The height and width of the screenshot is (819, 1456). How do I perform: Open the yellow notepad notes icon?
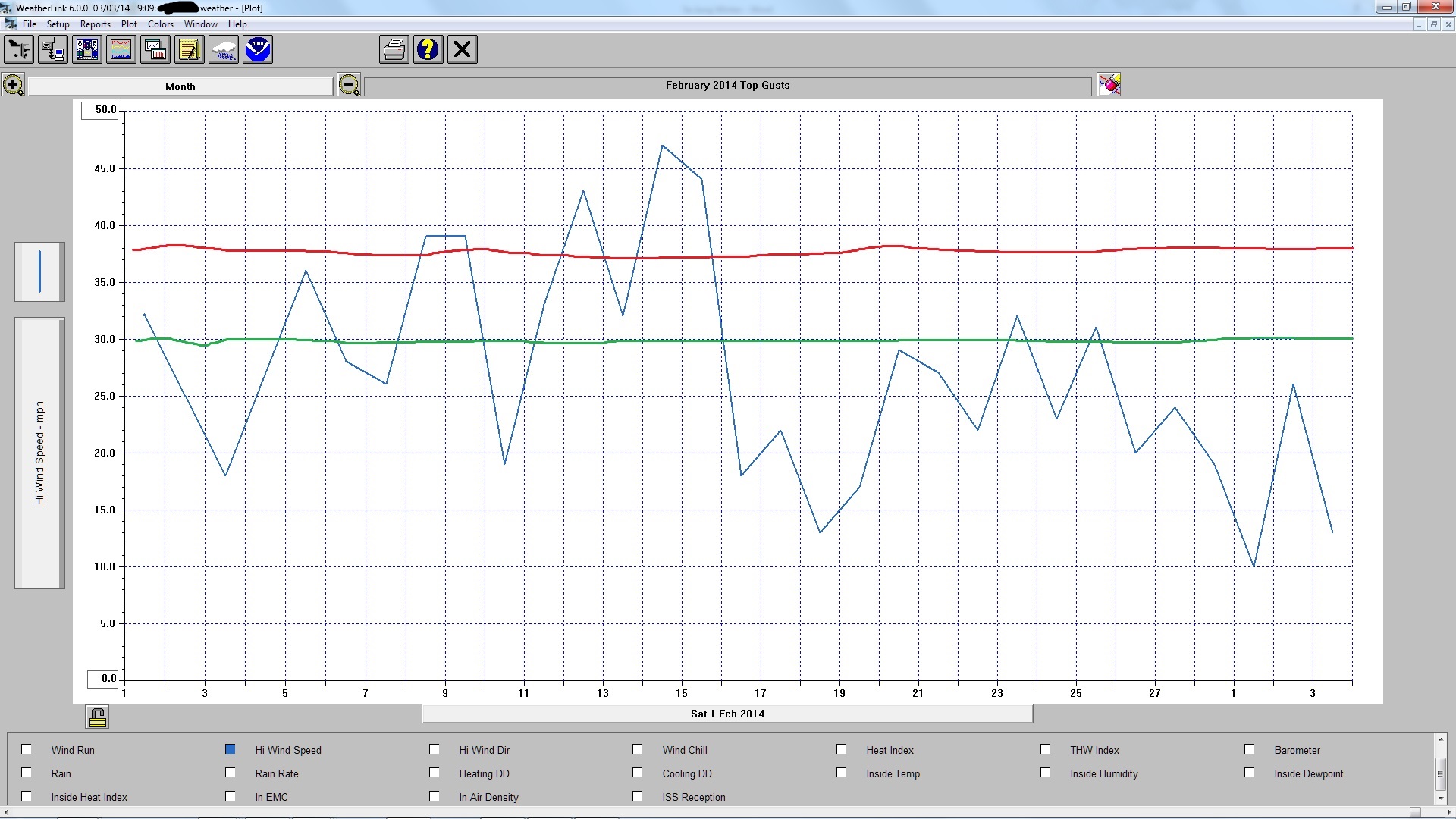190,50
